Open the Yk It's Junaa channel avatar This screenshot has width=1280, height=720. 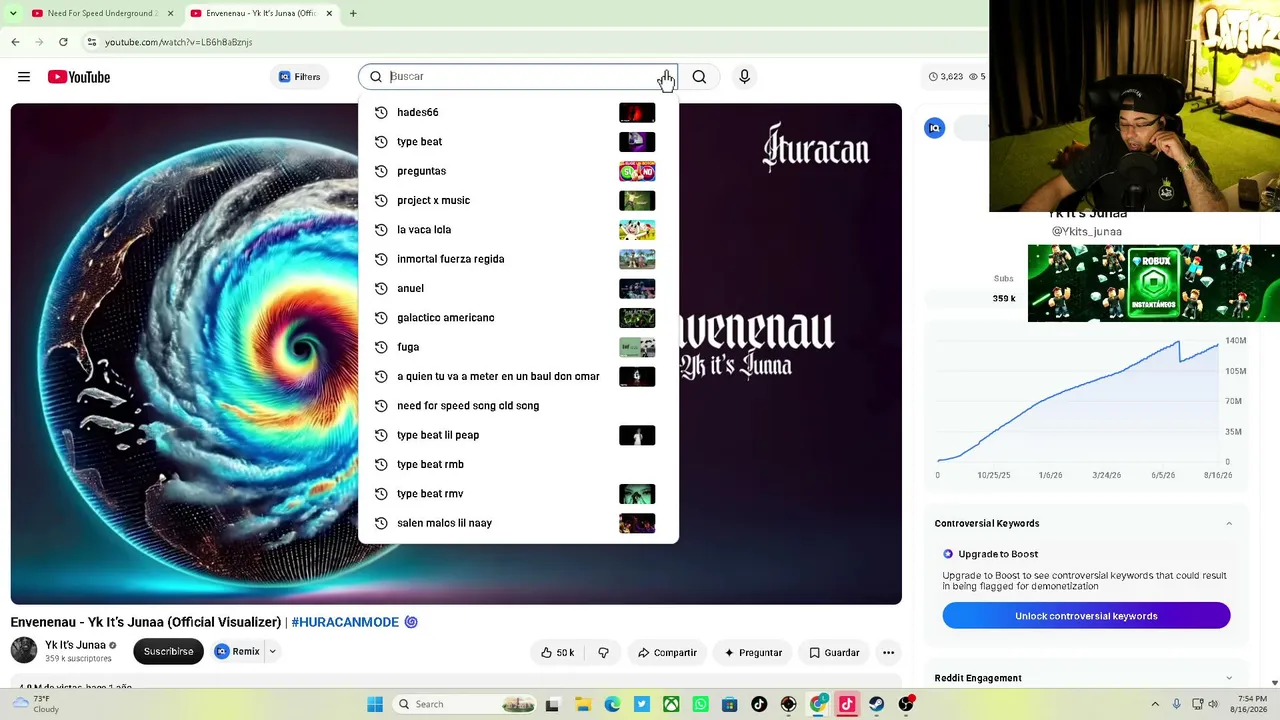tap(24, 650)
